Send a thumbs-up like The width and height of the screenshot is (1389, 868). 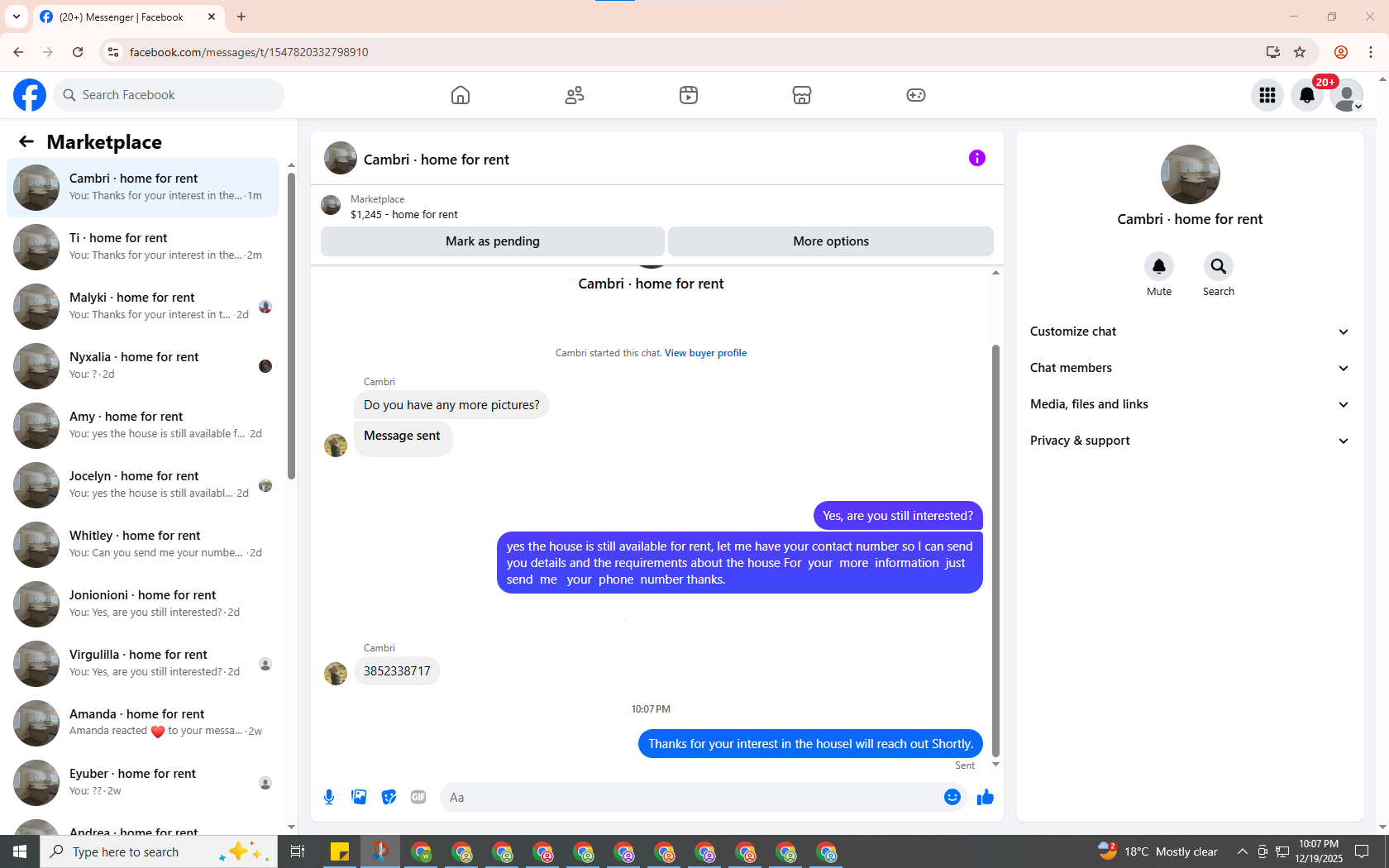tap(986, 797)
